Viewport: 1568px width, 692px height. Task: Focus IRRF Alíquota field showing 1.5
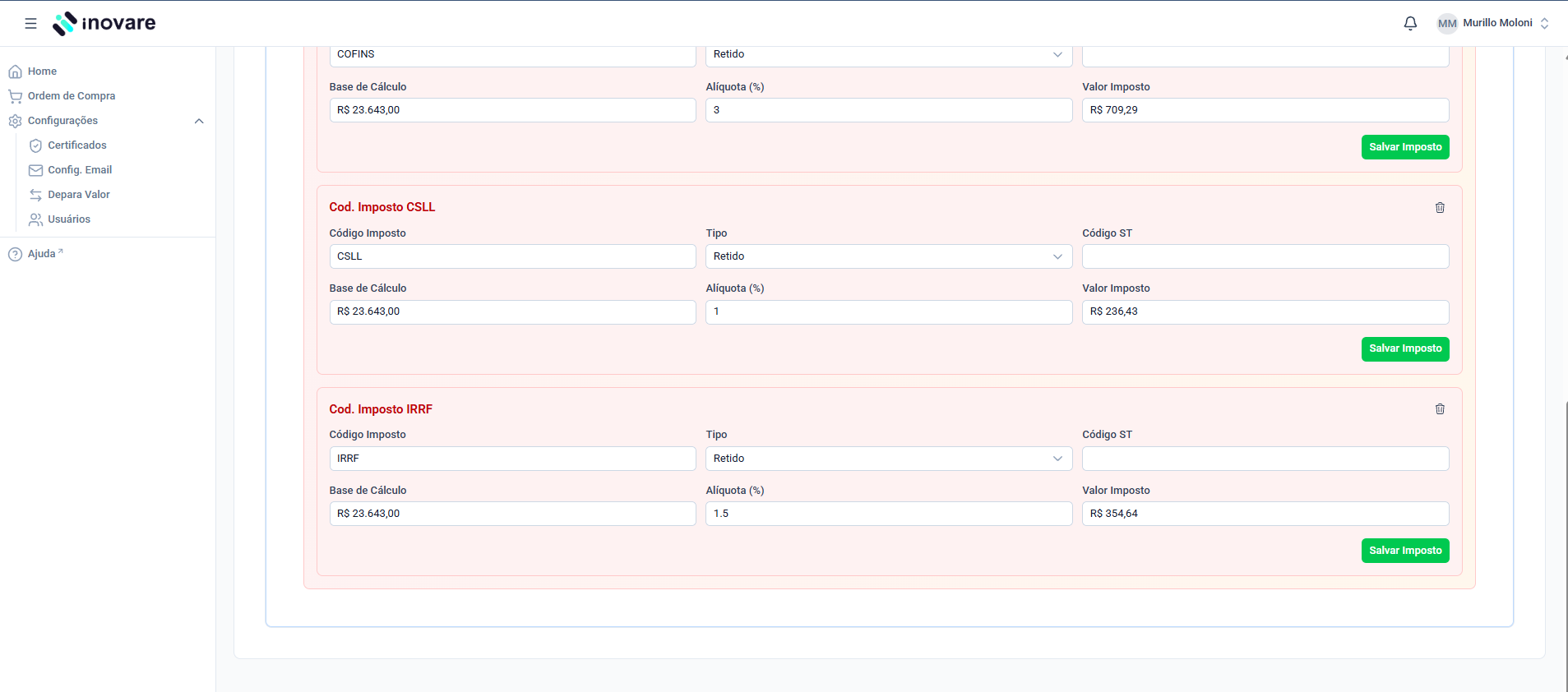[889, 514]
